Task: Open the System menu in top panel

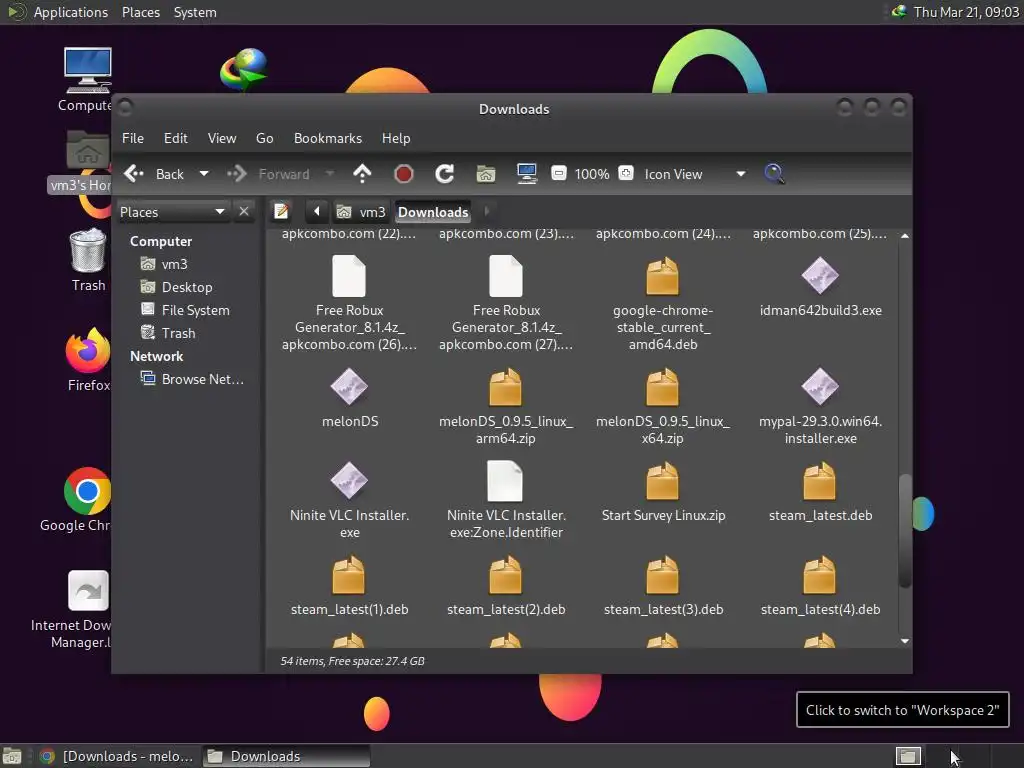Action: 195,12
